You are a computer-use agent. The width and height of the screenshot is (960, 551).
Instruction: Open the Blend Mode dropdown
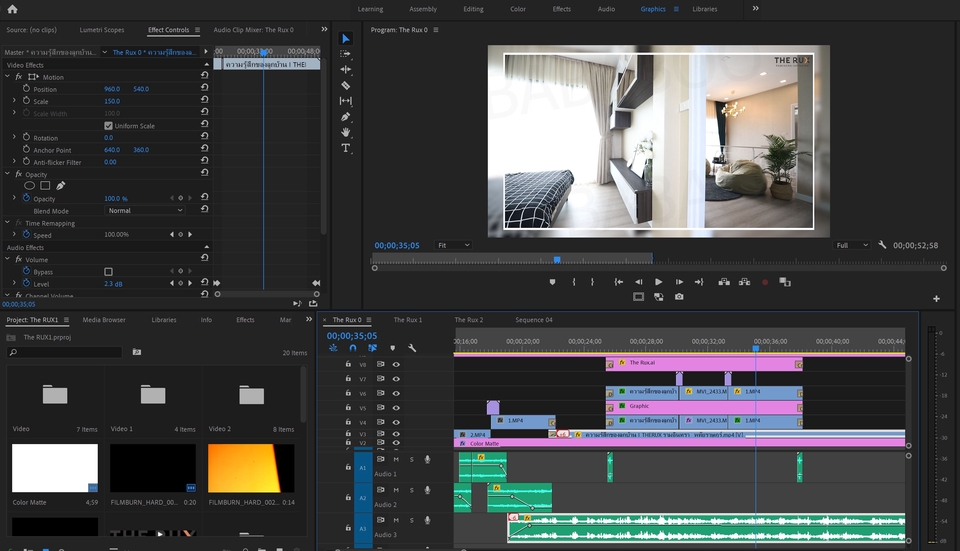(144, 211)
